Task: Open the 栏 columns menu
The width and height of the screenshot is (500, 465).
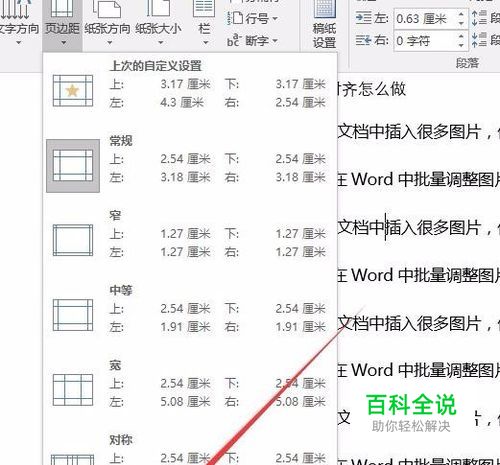Action: (204, 23)
